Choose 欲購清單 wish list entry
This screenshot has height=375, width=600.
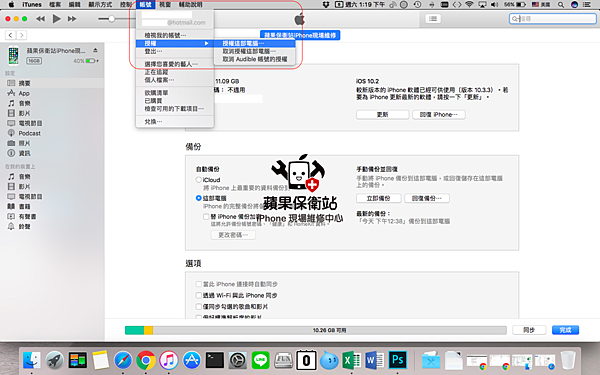tap(175, 93)
